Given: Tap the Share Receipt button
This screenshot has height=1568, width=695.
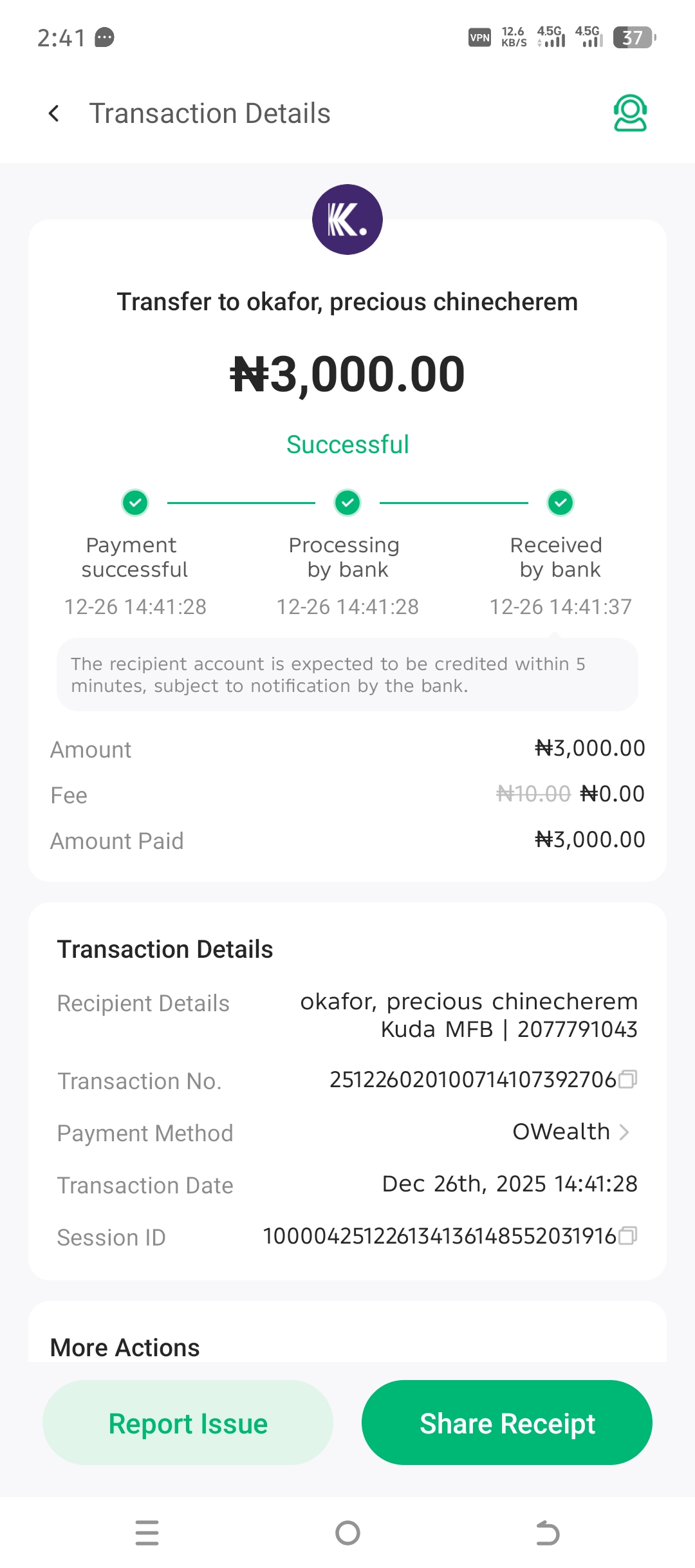Looking at the screenshot, I should point(507,1423).
